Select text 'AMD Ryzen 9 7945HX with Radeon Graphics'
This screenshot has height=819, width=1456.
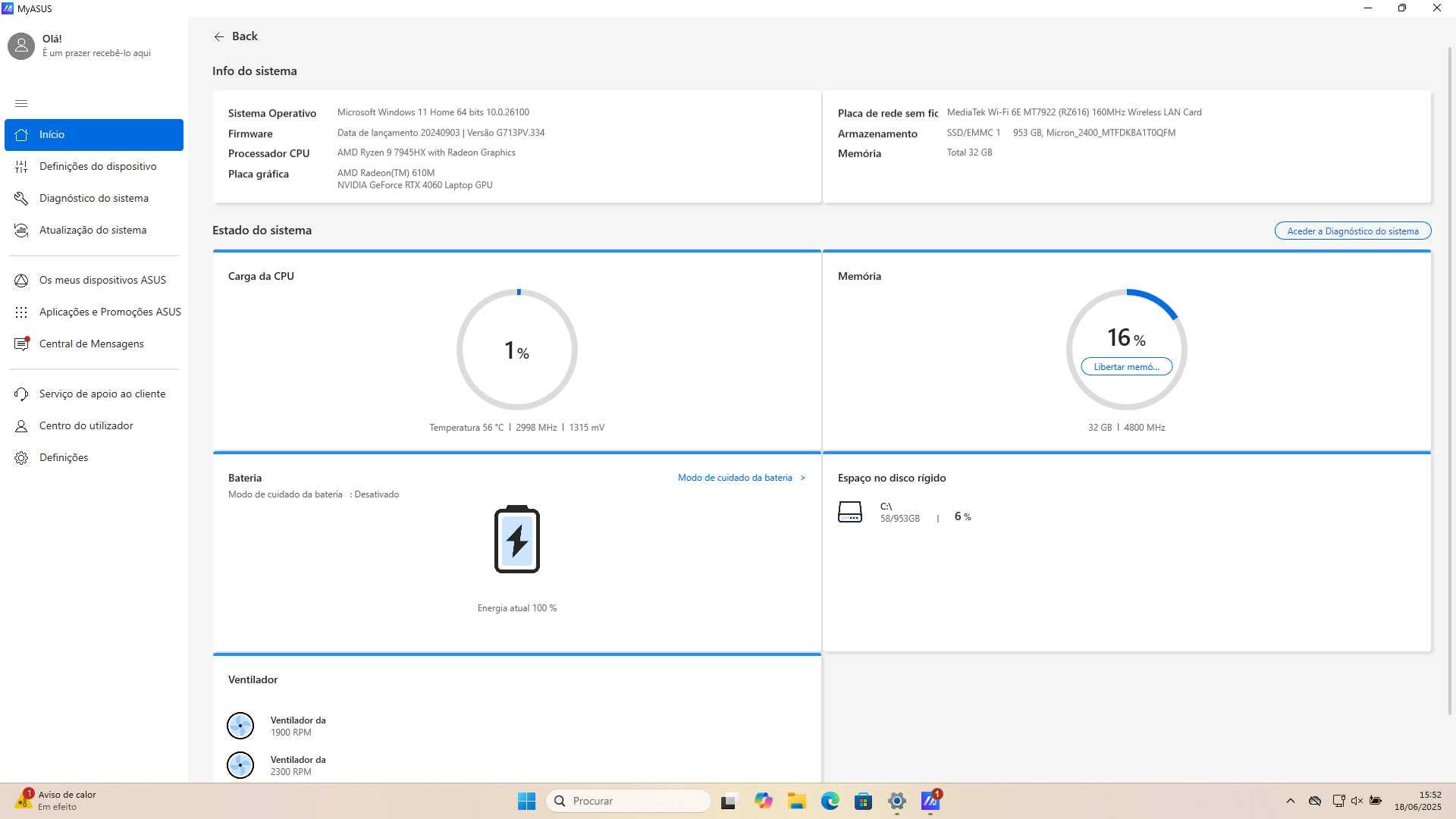[426, 152]
